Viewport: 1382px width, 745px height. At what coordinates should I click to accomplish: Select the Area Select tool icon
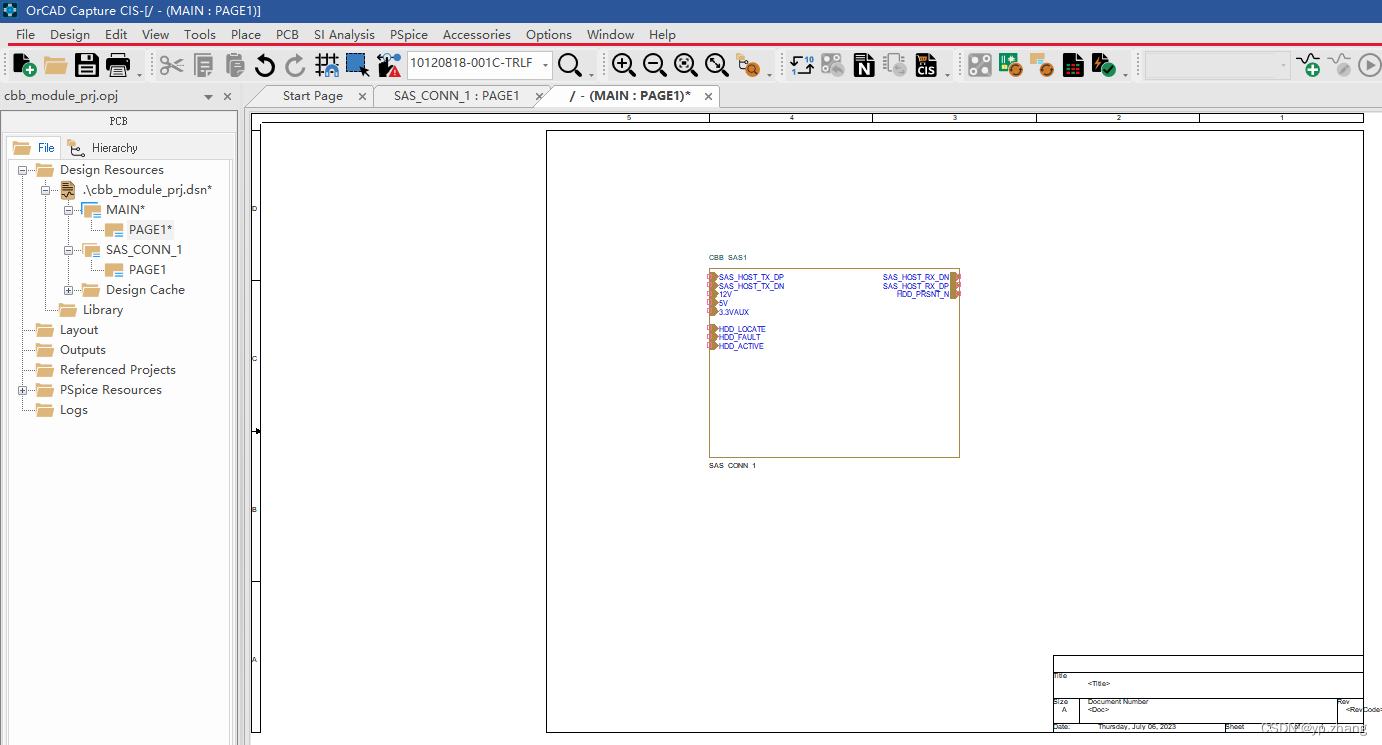pyautogui.click(x=357, y=66)
